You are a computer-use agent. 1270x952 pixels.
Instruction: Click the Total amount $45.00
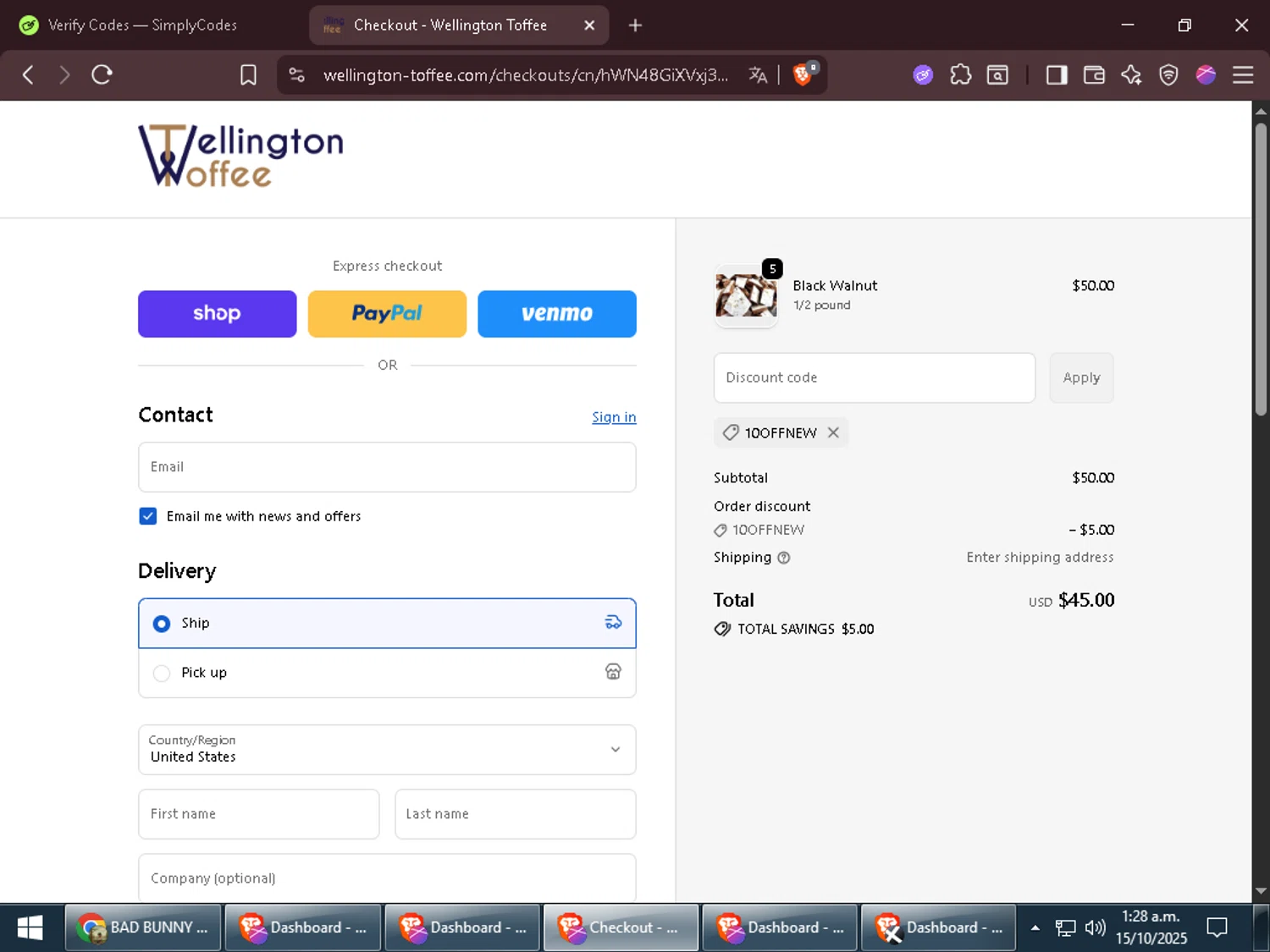coord(1086,600)
